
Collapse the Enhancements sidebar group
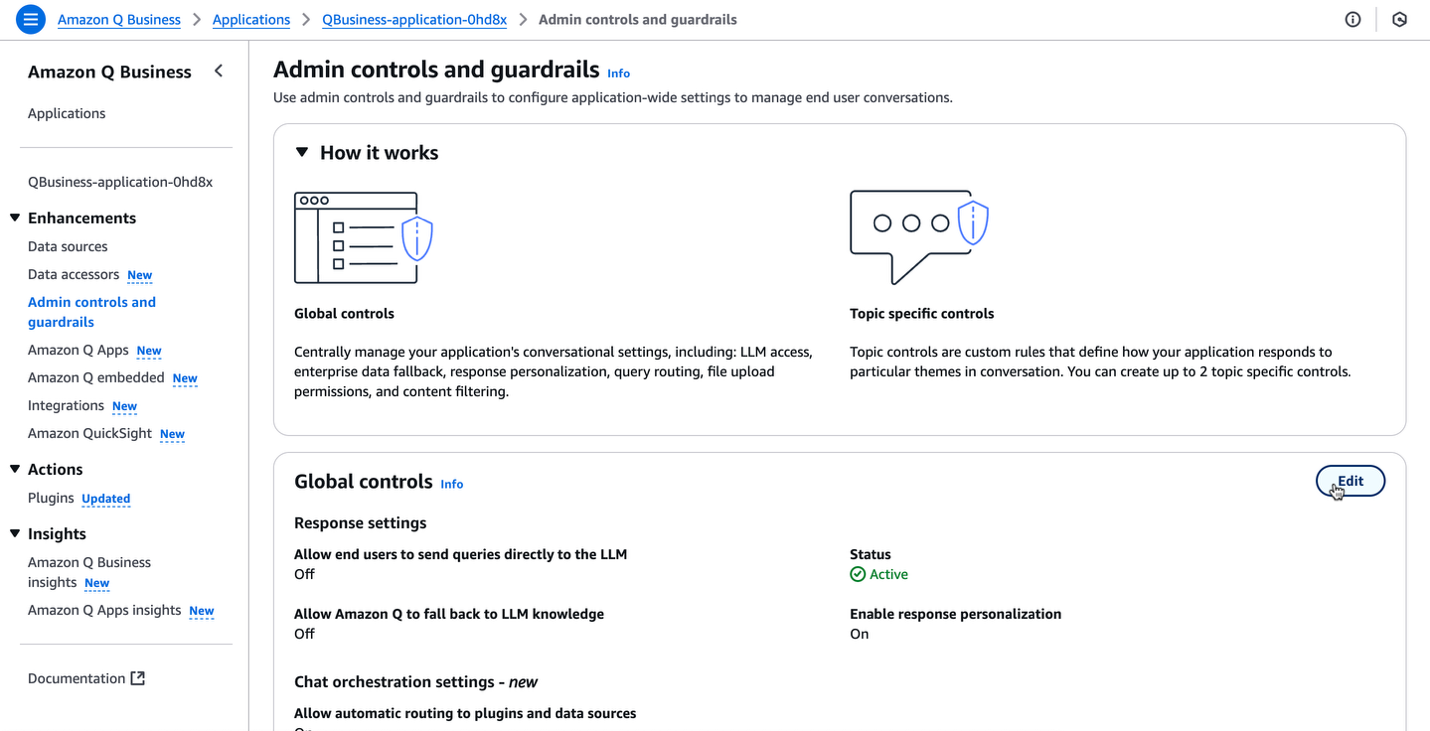coord(15,218)
